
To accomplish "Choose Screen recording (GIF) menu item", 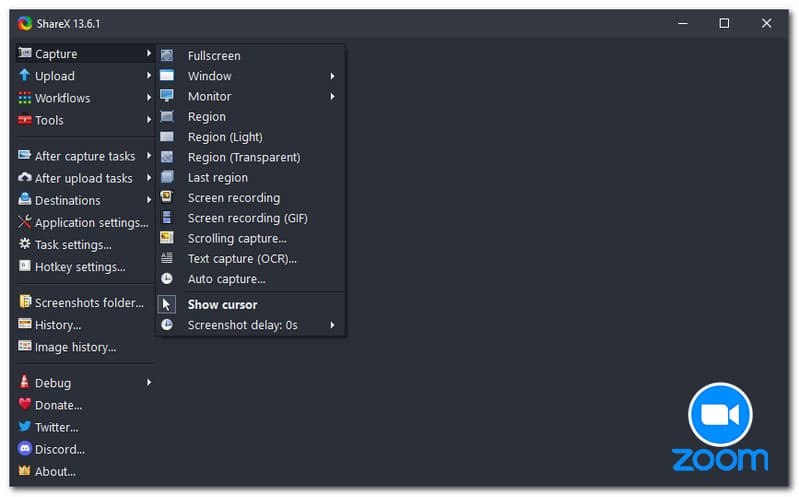I will [x=247, y=218].
